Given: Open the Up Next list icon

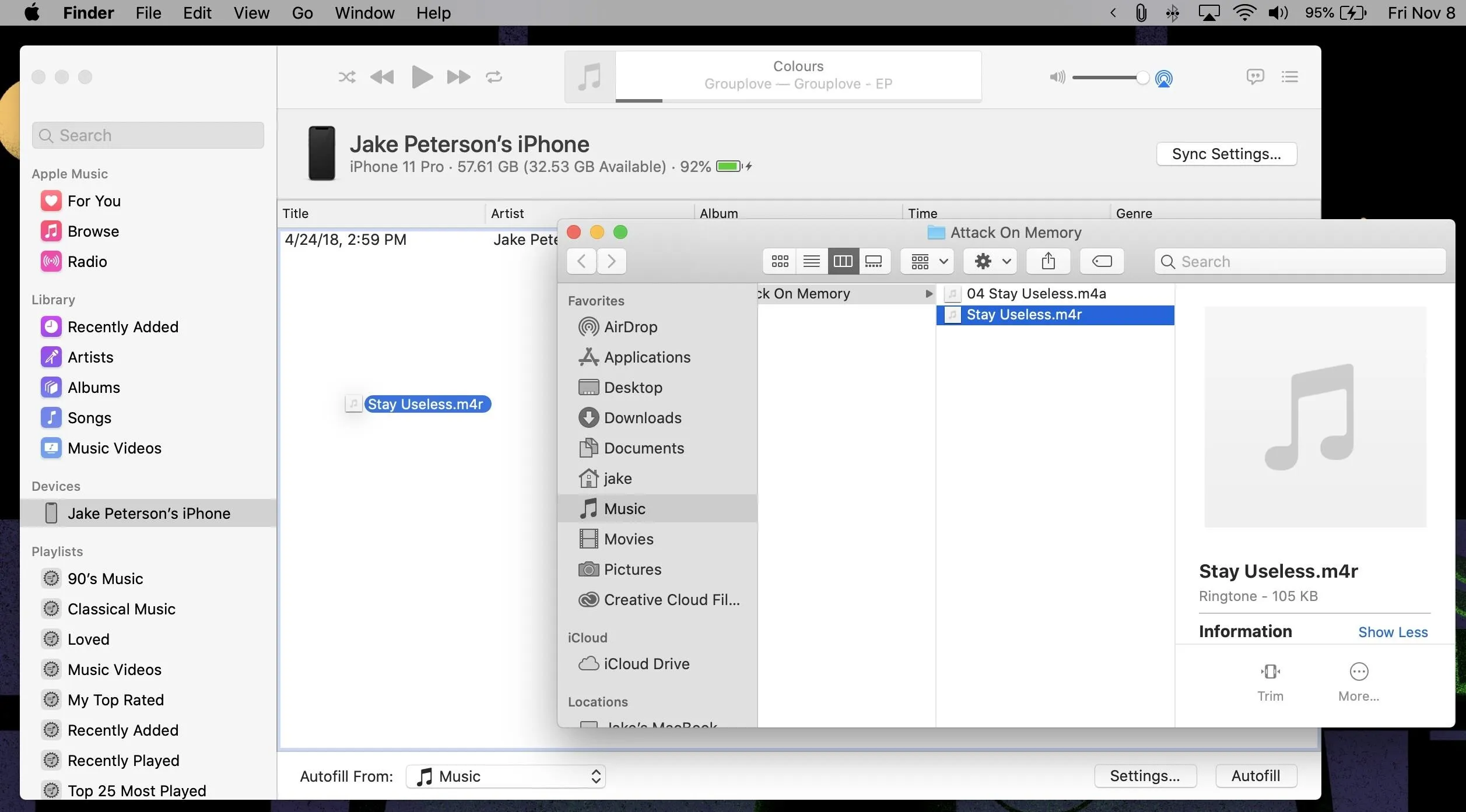Looking at the screenshot, I should pyautogui.click(x=1289, y=77).
